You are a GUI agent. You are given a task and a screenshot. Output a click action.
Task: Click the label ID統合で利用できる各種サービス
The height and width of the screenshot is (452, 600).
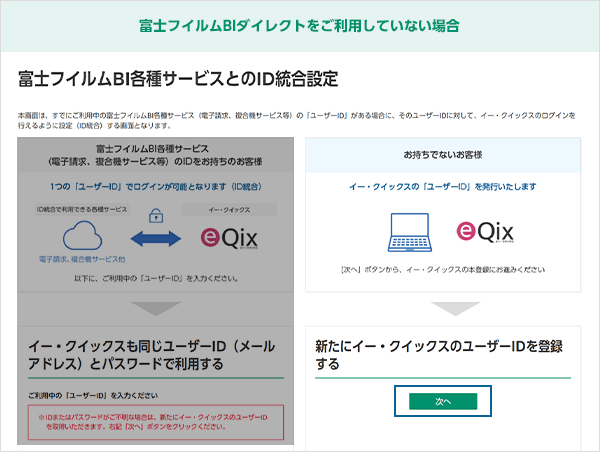[82, 209]
